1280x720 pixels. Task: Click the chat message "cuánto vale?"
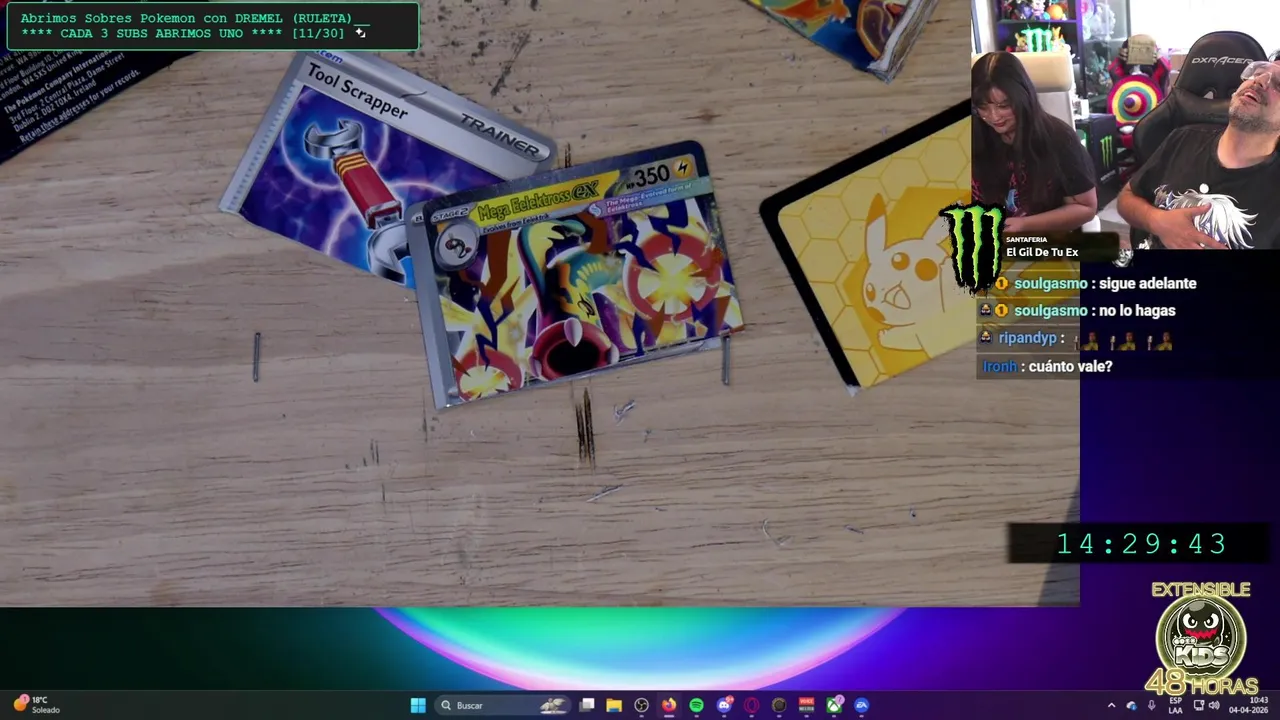[x=1070, y=366]
